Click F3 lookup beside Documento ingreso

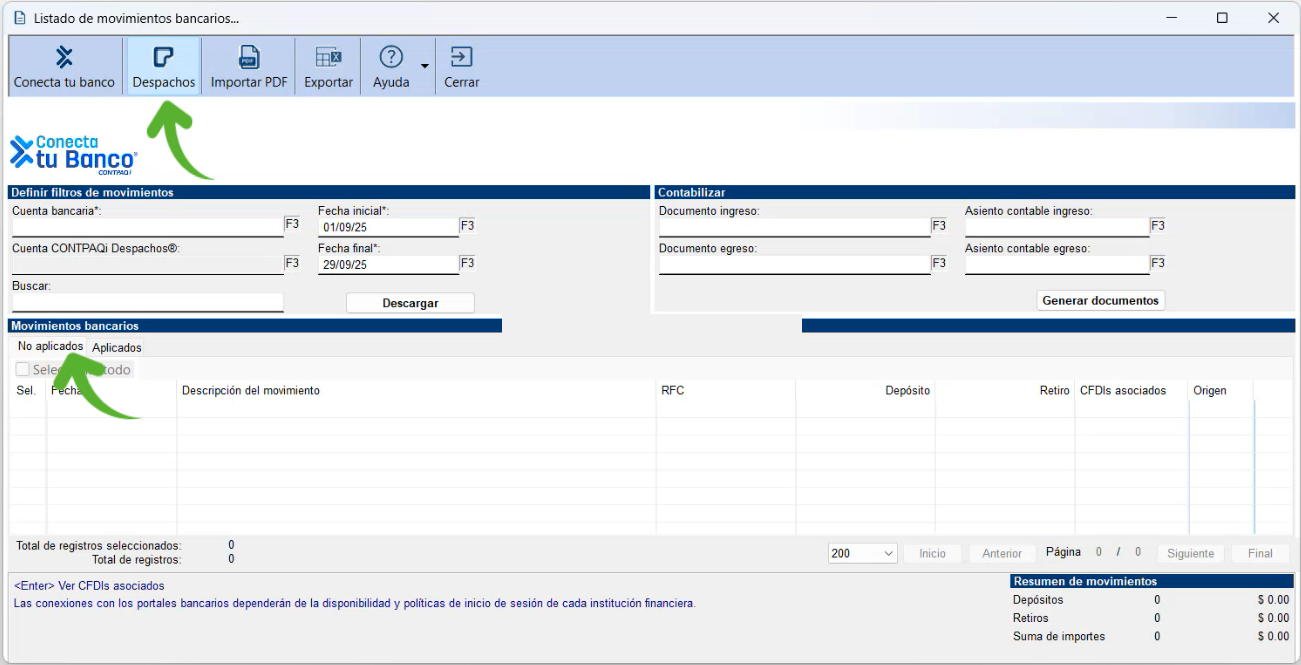pos(939,226)
